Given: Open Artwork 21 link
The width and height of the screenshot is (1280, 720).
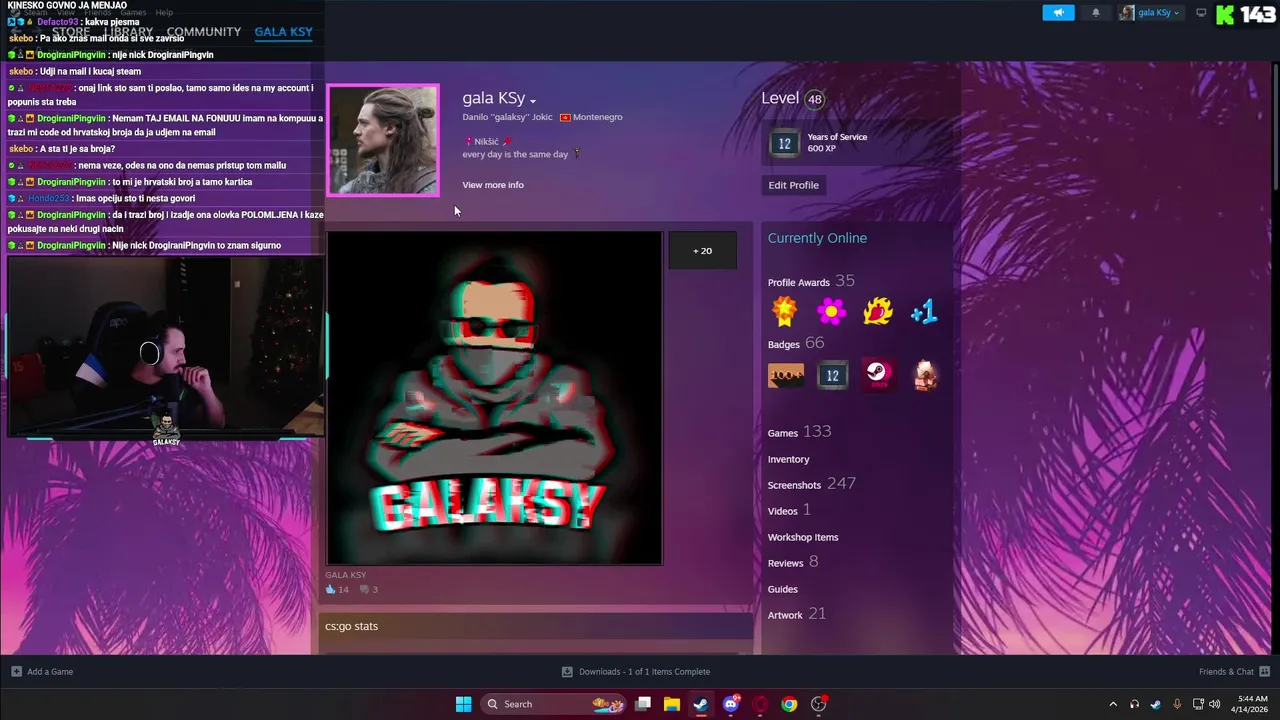Looking at the screenshot, I should (x=796, y=614).
